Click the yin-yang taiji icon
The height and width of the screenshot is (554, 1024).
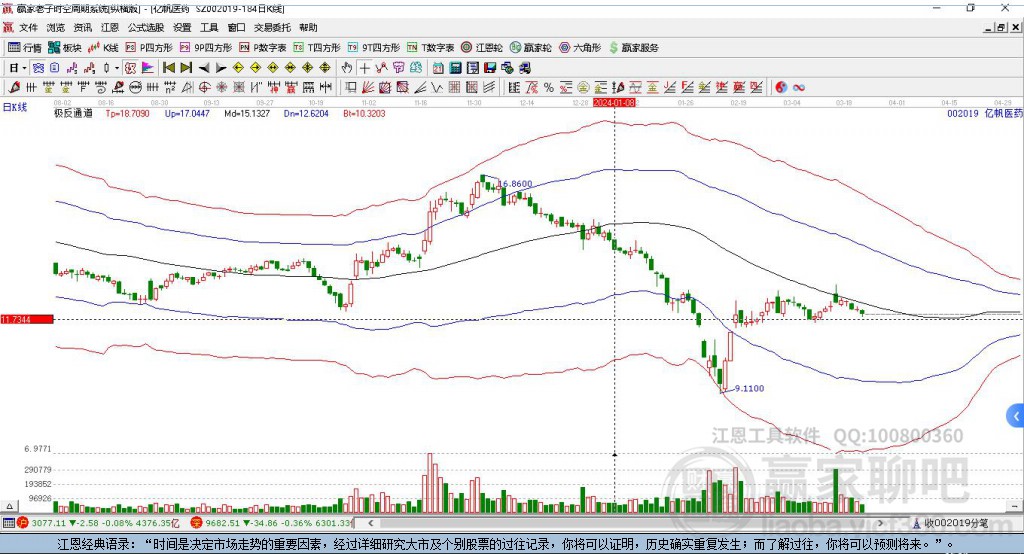click(x=781, y=87)
